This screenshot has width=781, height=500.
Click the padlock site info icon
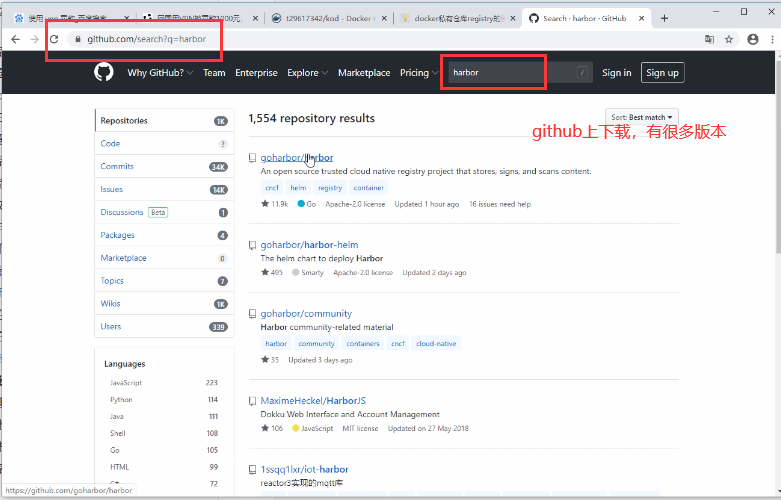click(78, 39)
